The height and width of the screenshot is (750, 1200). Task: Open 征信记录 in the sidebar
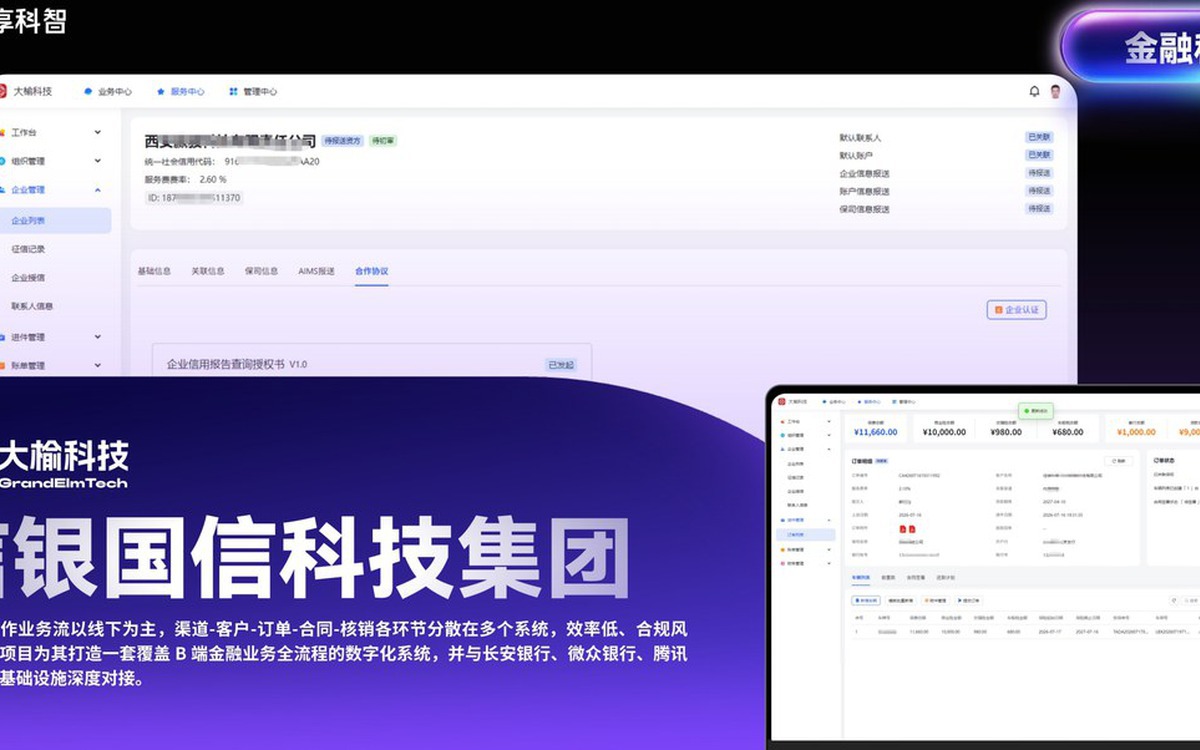[28, 249]
